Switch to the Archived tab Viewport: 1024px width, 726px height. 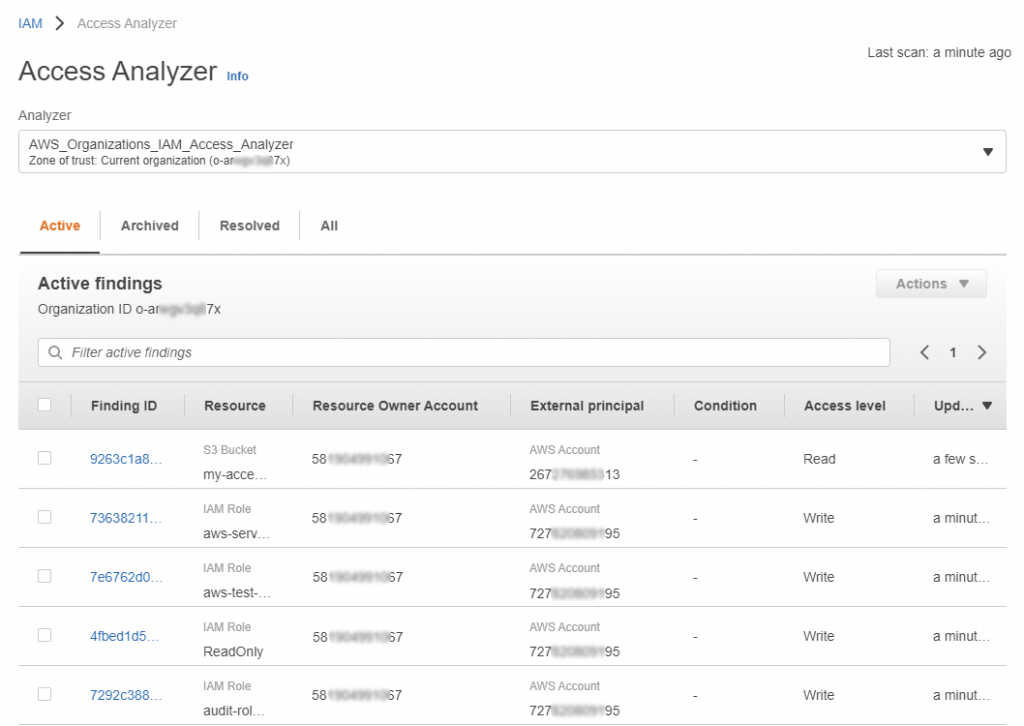click(x=150, y=226)
